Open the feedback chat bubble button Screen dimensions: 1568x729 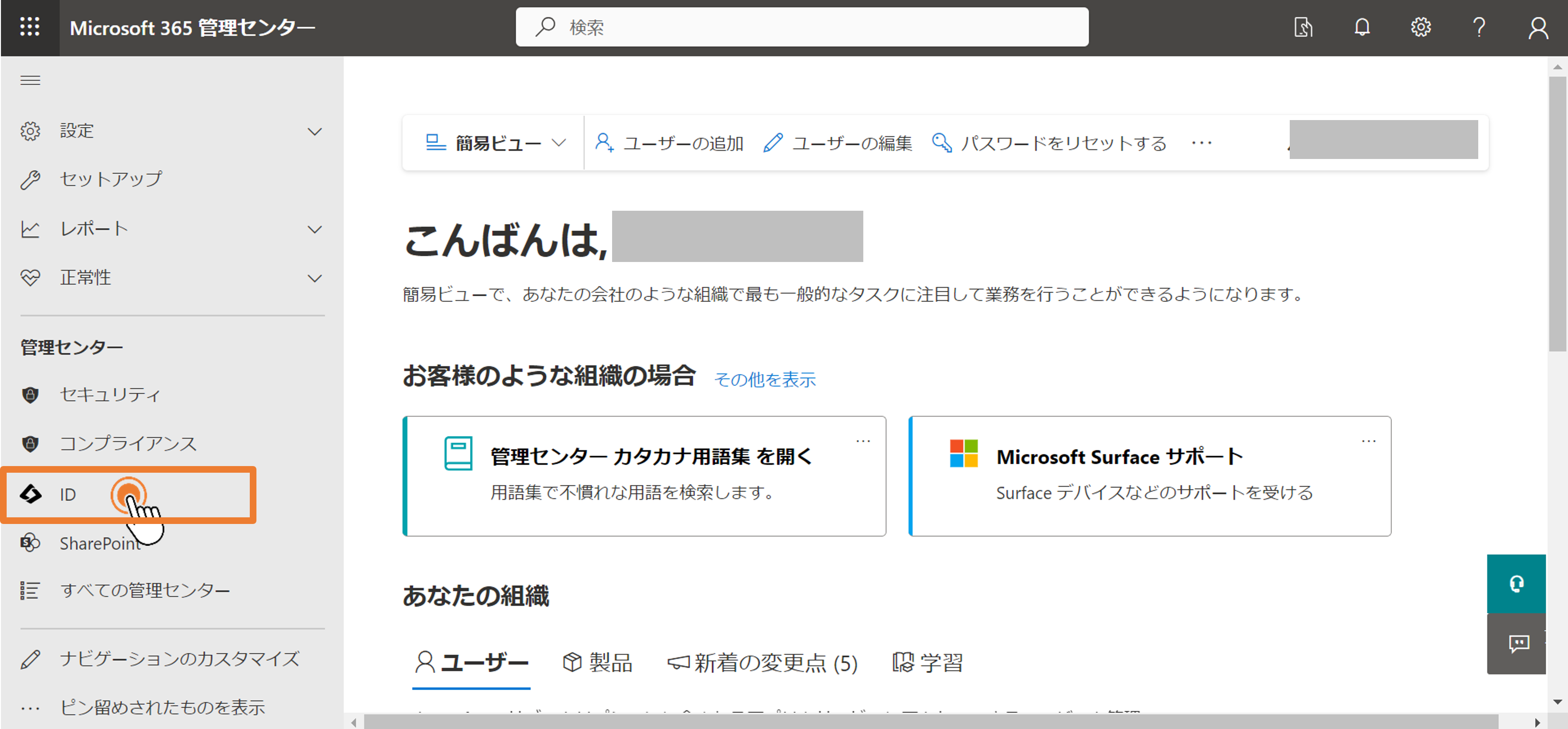click(x=1516, y=643)
